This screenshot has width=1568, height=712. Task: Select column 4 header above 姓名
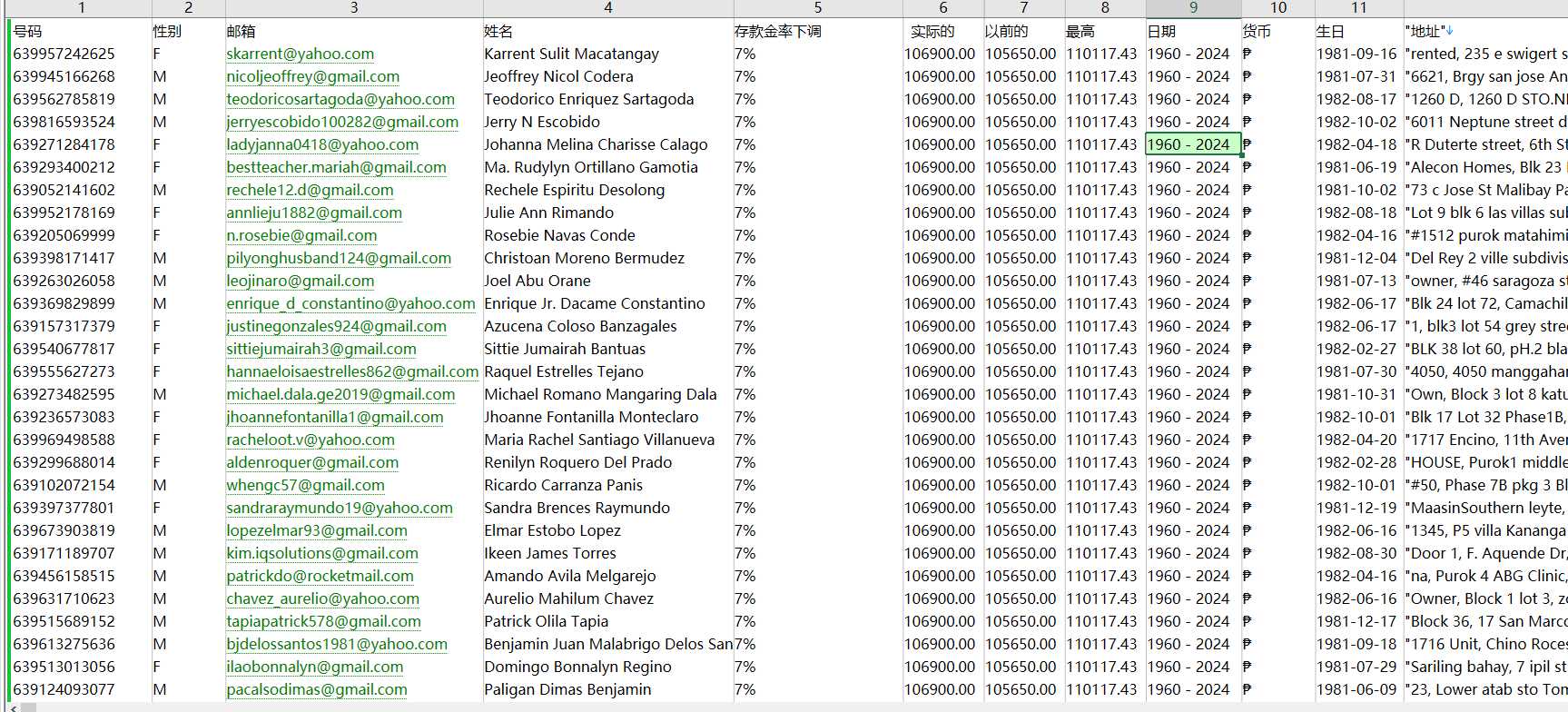[607, 8]
